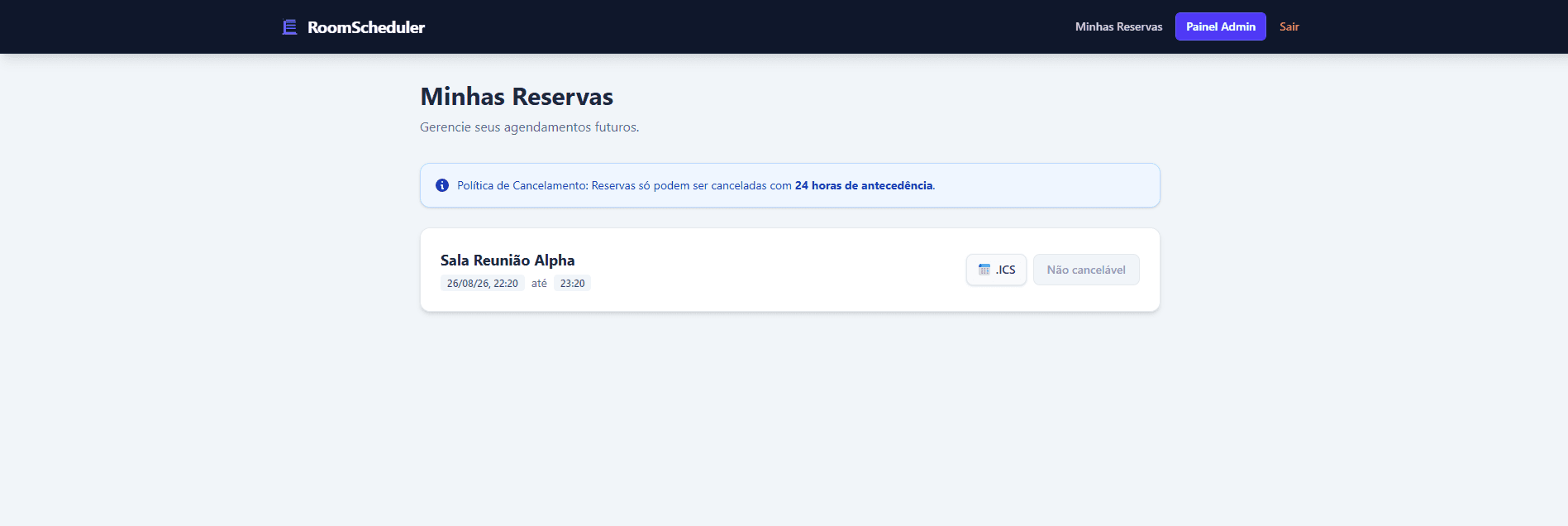The image size is (1568, 526).
Task: Open the Painel Admin panel
Action: pyautogui.click(x=1220, y=26)
